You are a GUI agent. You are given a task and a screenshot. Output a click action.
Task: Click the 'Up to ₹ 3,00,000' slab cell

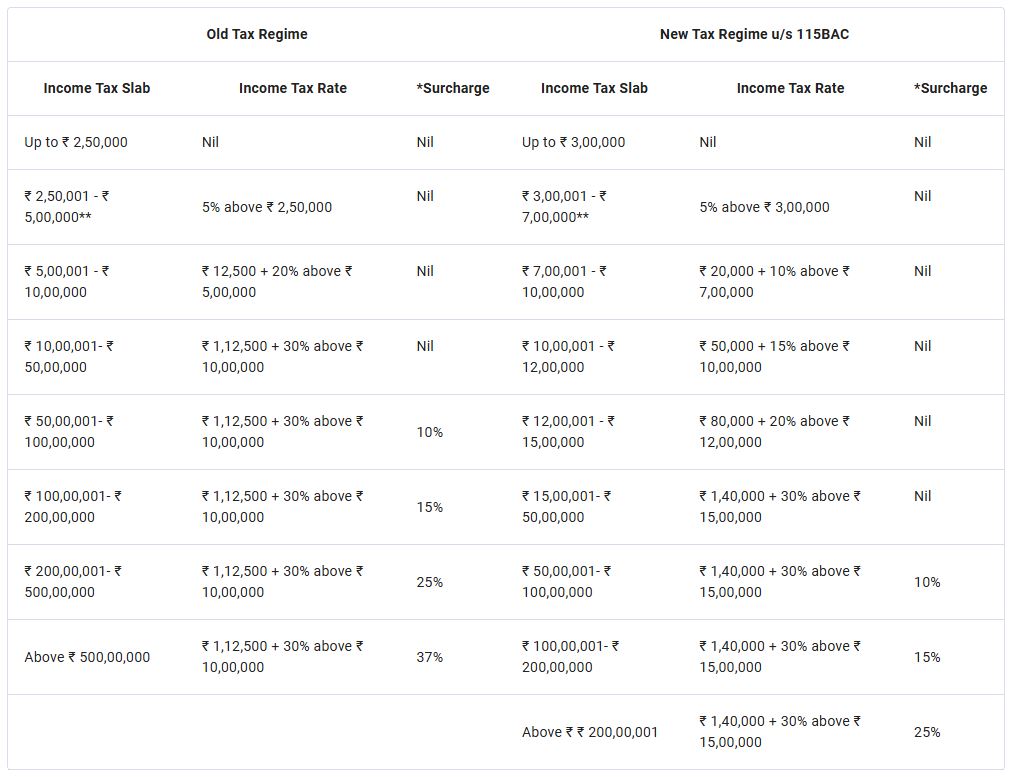click(573, 143)
